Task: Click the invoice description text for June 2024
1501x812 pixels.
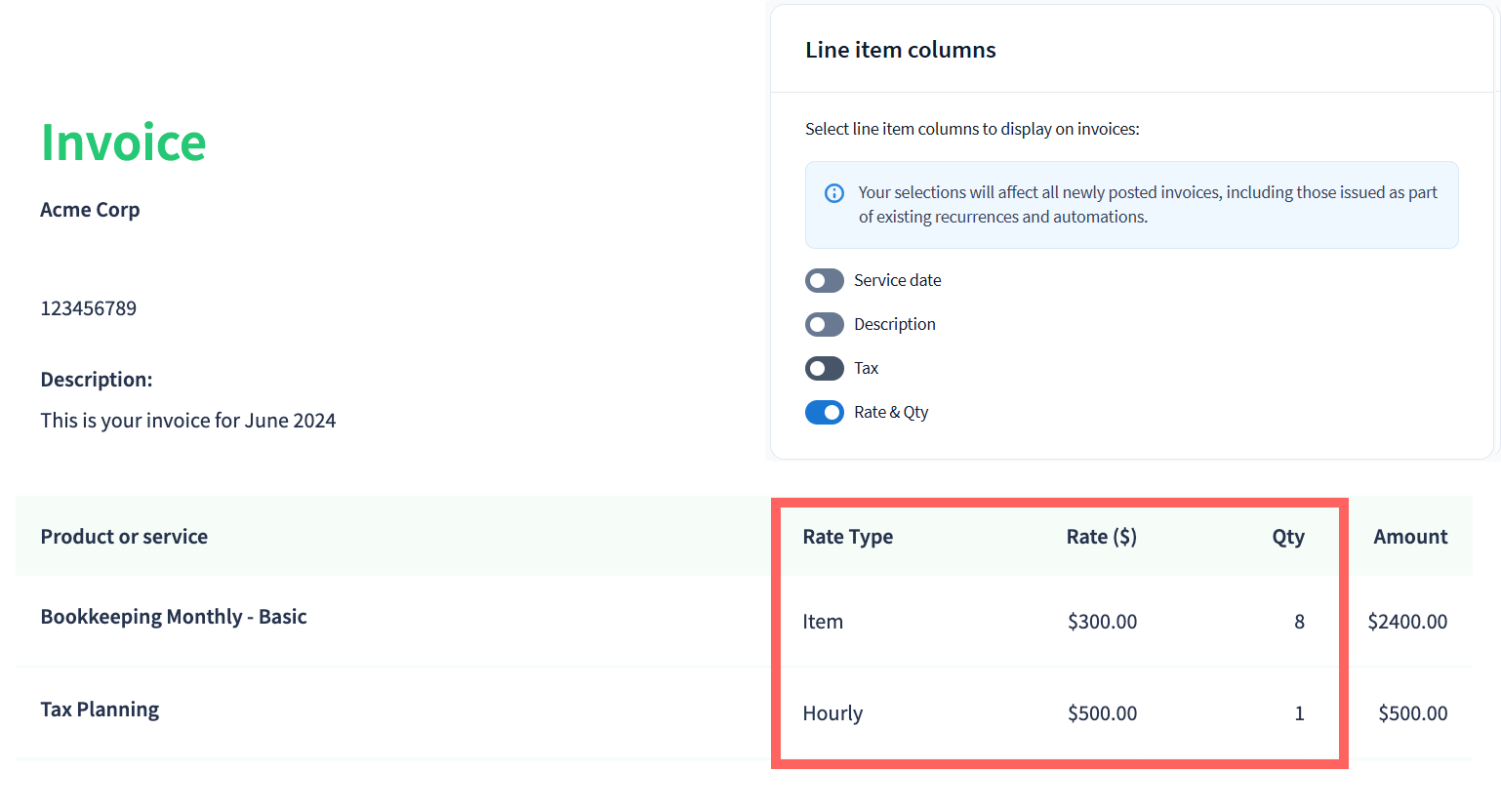Action: point(187,421)
